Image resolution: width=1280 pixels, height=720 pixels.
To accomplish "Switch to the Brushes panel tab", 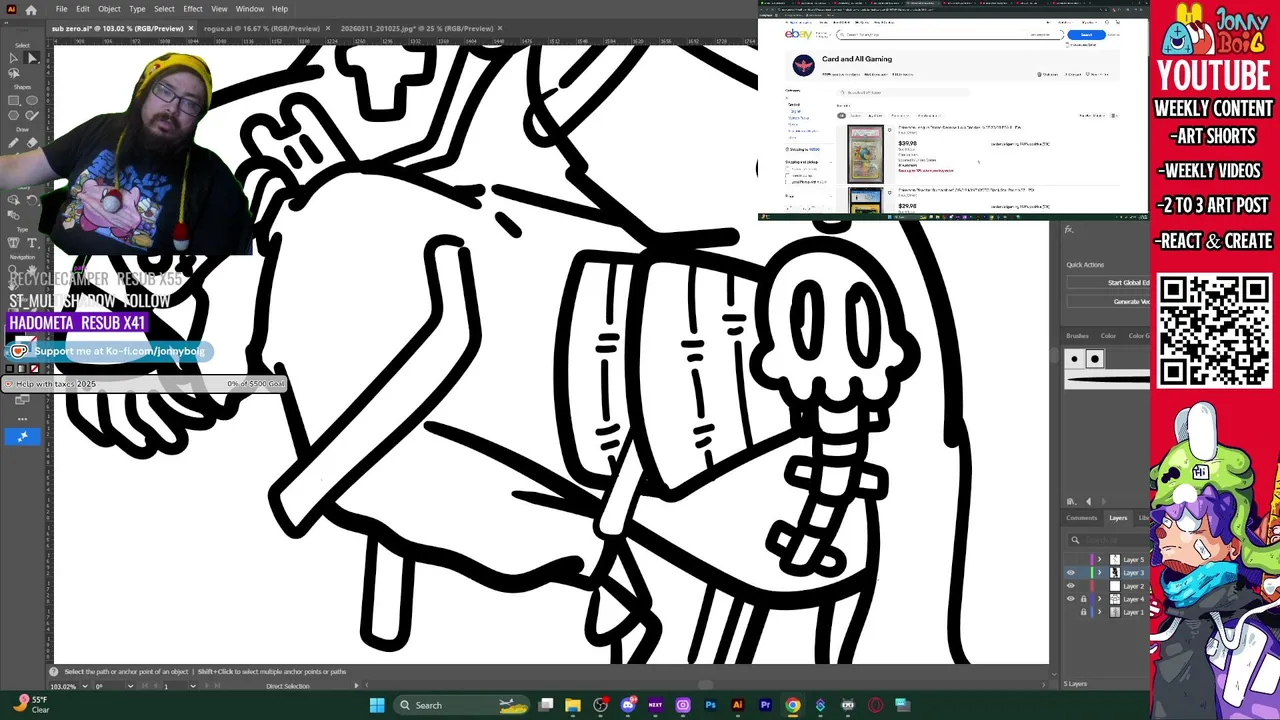I will pyautogui.click(x=1078, y=336).
